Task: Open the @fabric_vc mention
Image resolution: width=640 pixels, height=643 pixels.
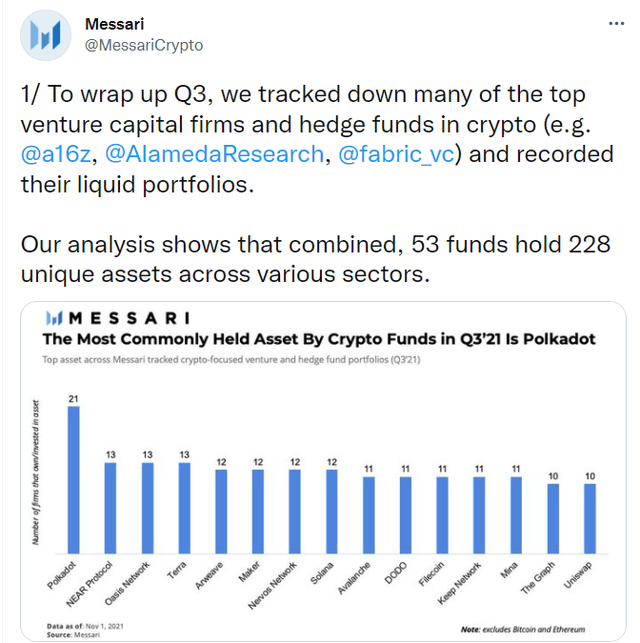Action: [x=382, y=155]
